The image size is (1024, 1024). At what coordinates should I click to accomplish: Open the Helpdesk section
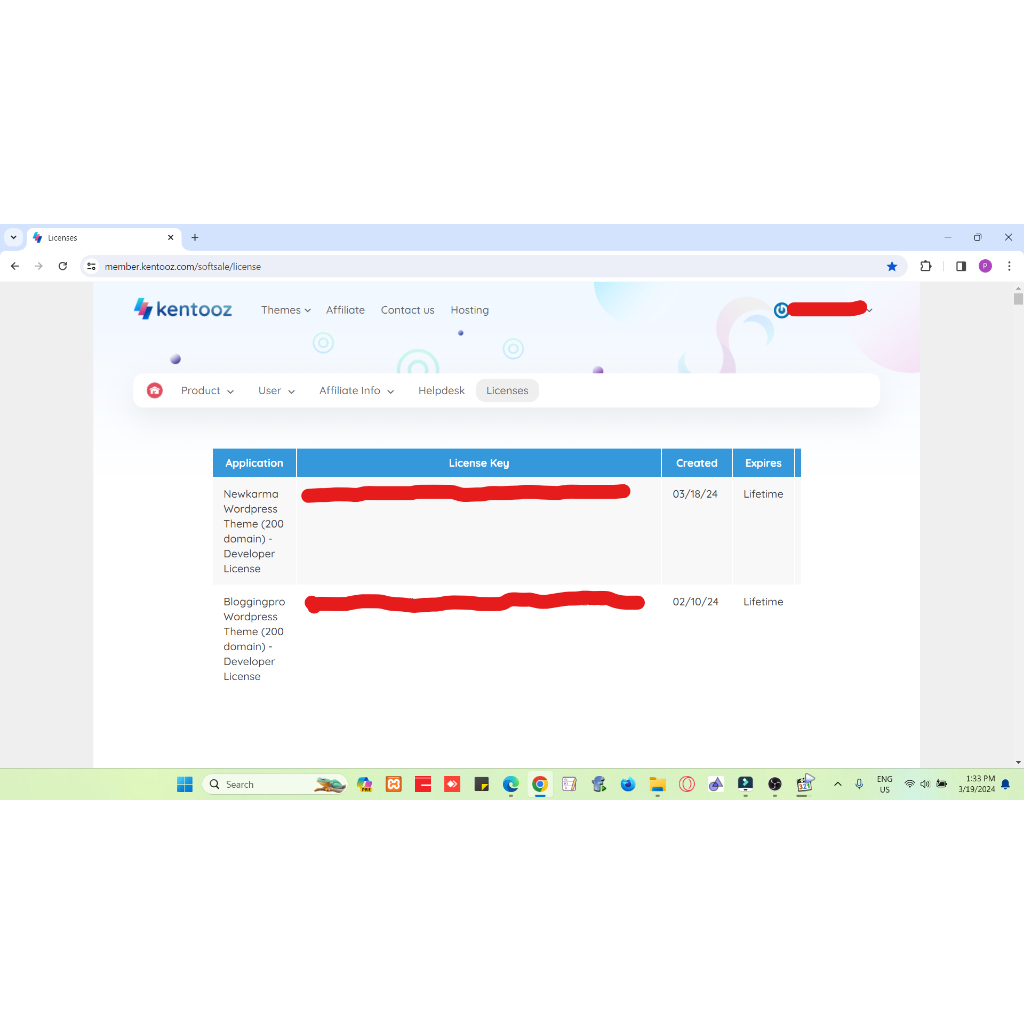[x=441, y=391]
